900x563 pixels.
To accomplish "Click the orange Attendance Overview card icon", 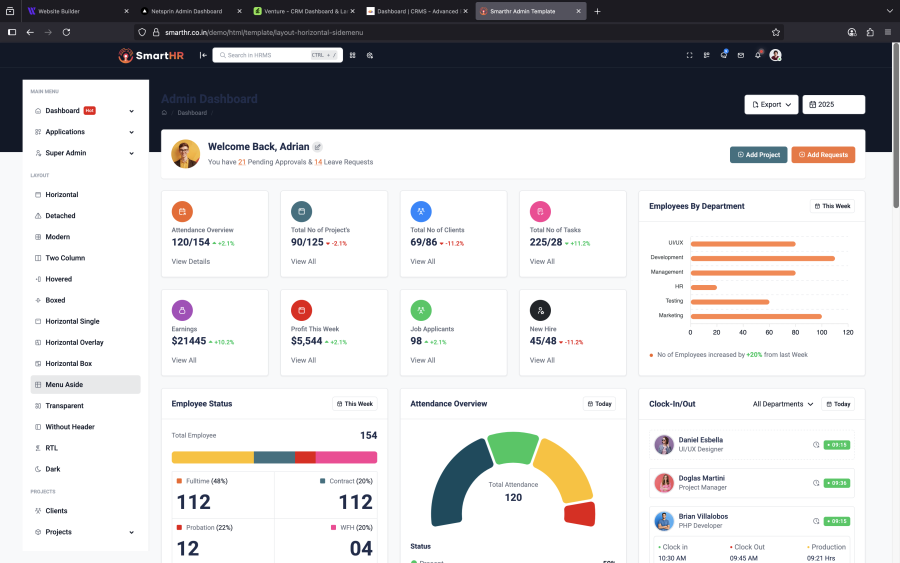I will [x=182, y=211].
